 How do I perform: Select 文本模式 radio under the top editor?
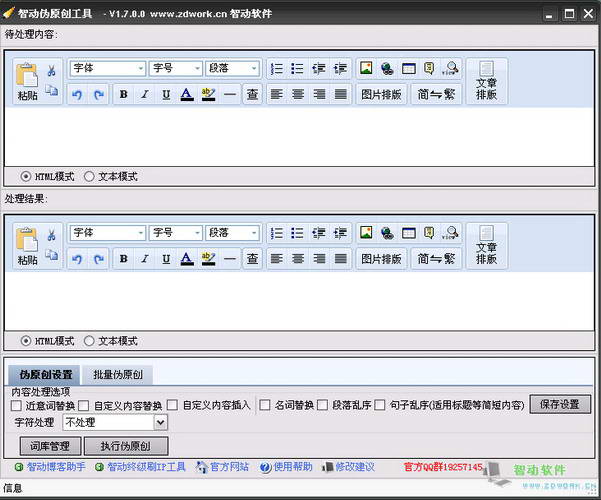coord(89,176)
